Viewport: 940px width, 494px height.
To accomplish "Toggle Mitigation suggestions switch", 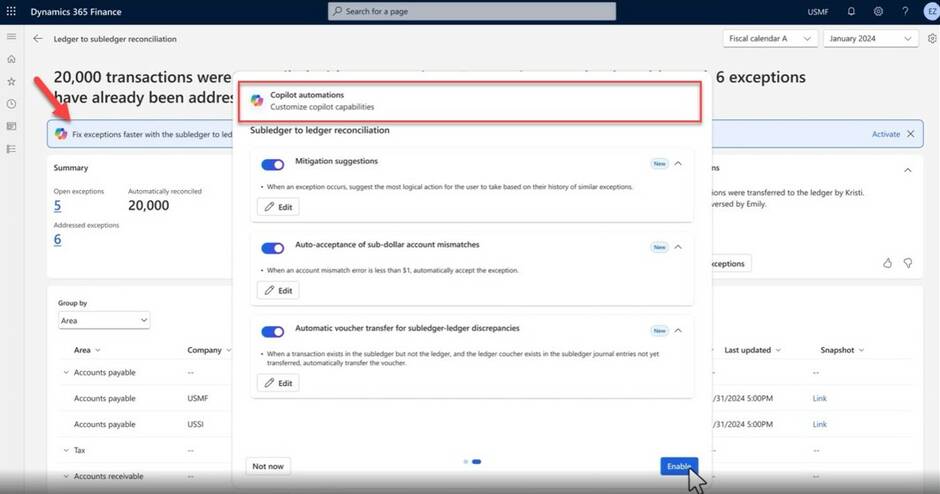I will tap(272, 164).
